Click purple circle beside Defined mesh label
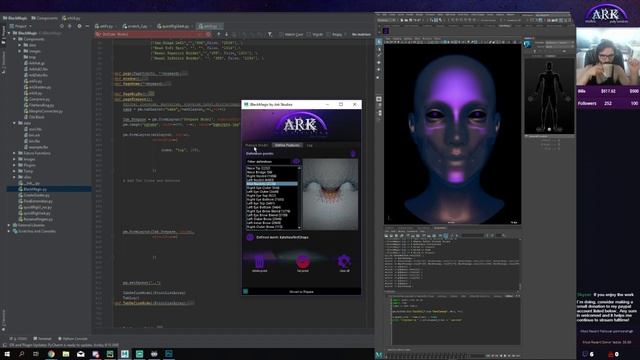This screenshot has height=360, width=640. pyautogui.click(x=250, y=237)
